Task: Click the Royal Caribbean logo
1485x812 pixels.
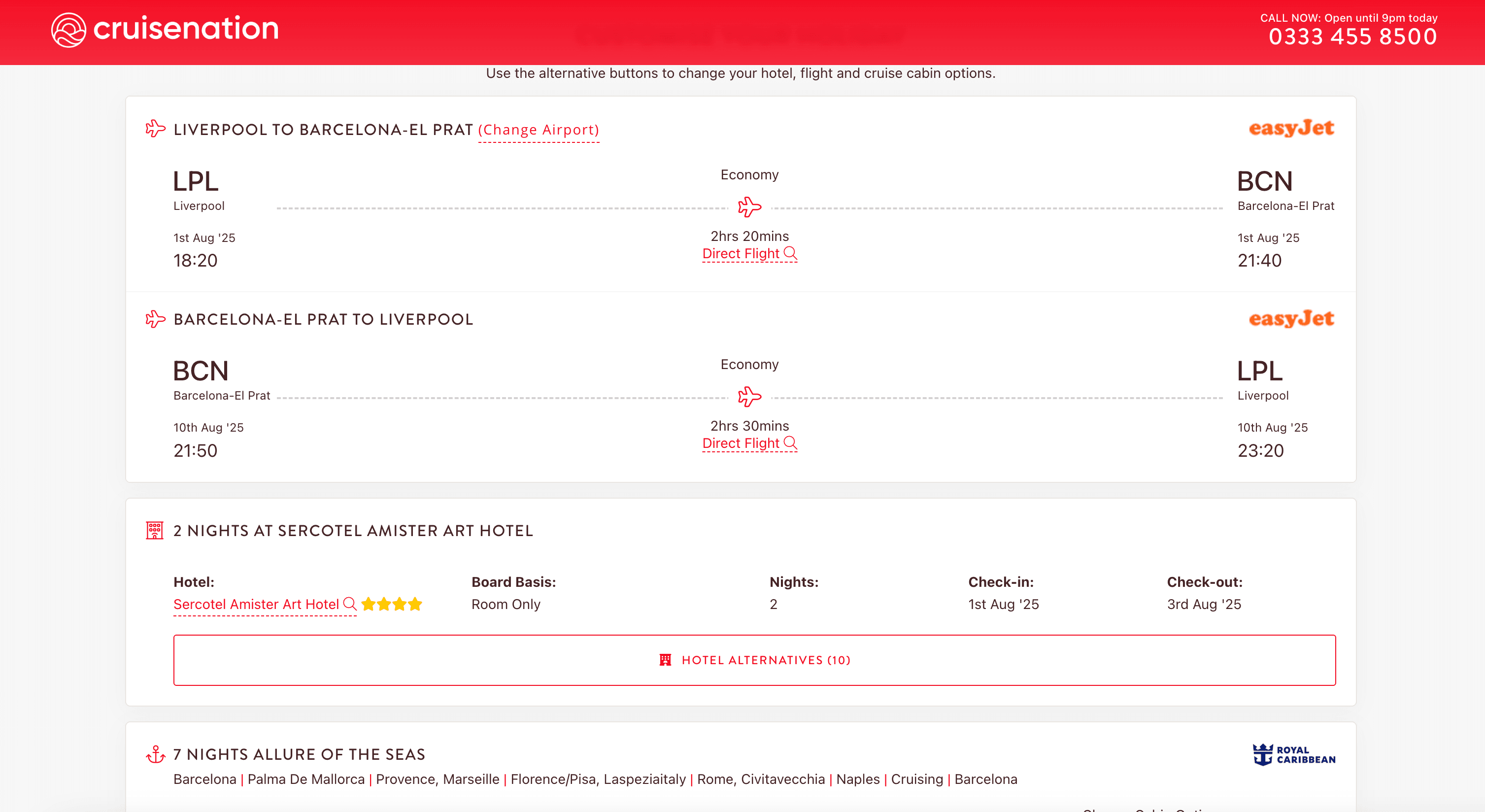Action: (x=1294, y=754)
